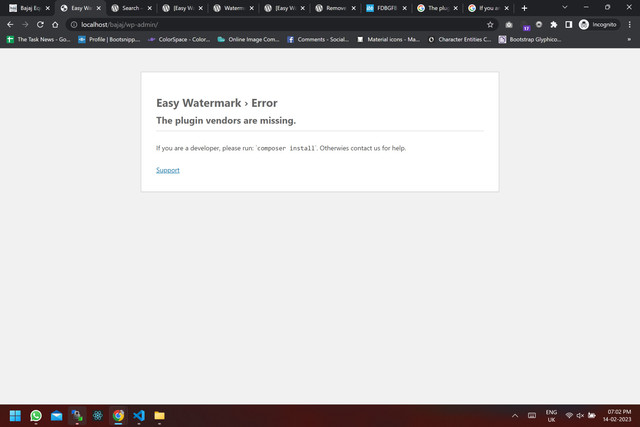This screenshot has height=427, width=640.
Task: Click the muted volume tray icon
Action: [580, 416]
